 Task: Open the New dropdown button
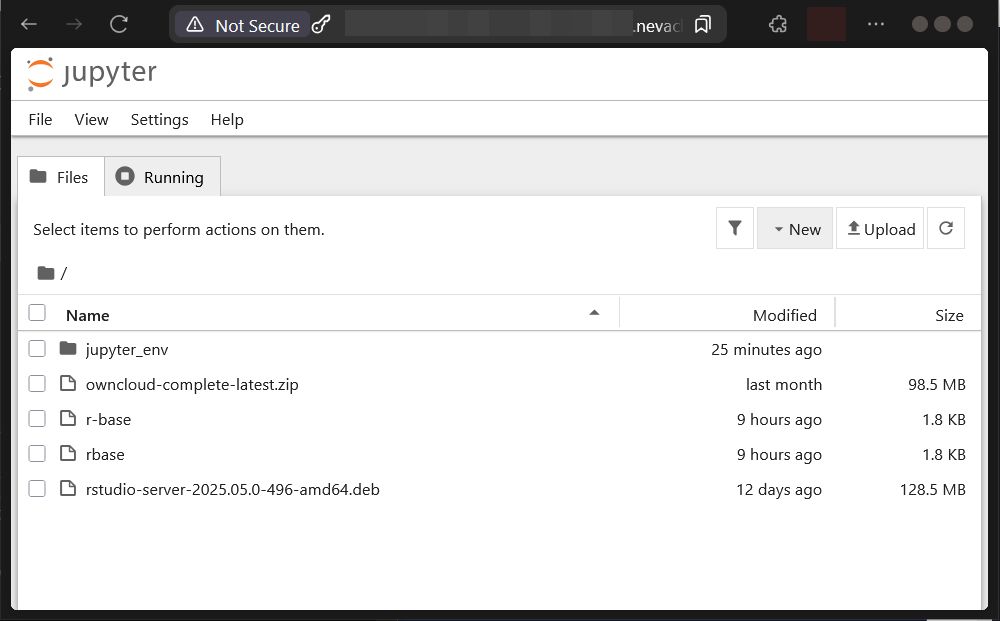(795, 228)
